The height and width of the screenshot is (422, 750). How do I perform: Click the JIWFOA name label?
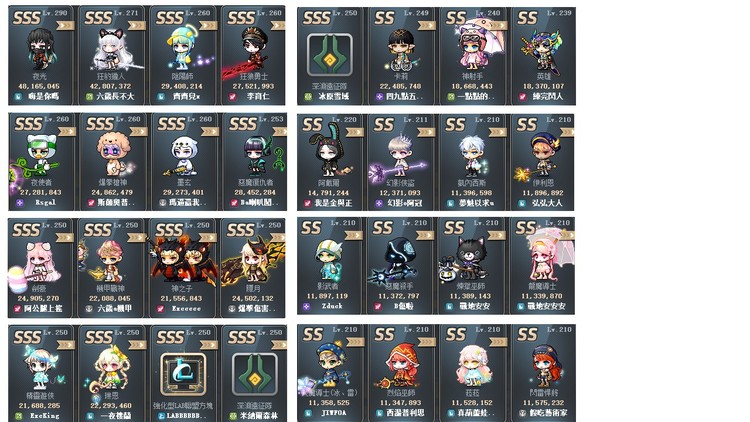[x=333, y=413]
